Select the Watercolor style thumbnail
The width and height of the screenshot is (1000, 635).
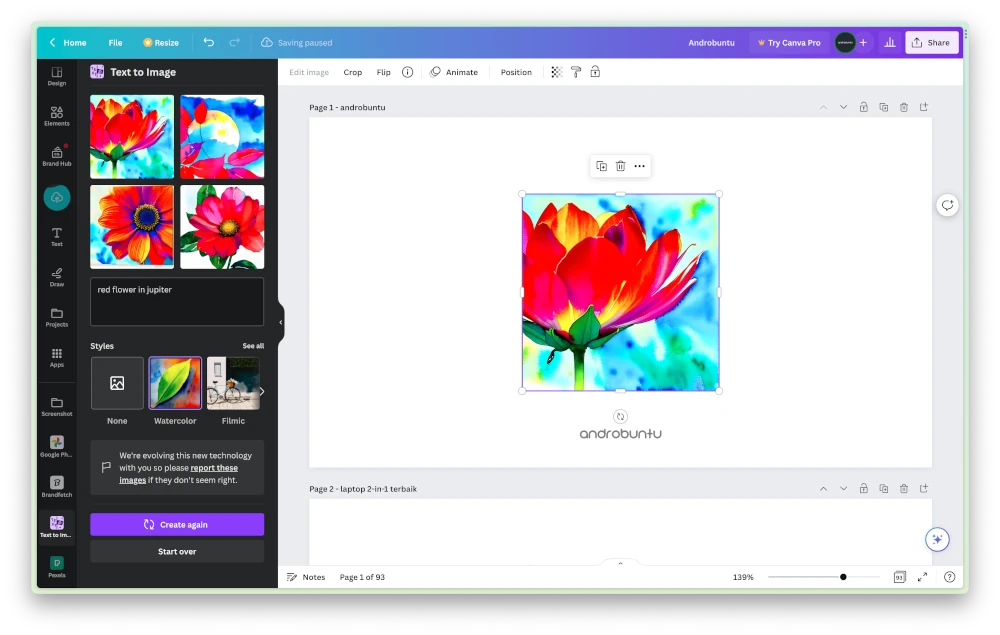(x=175, y=383)
